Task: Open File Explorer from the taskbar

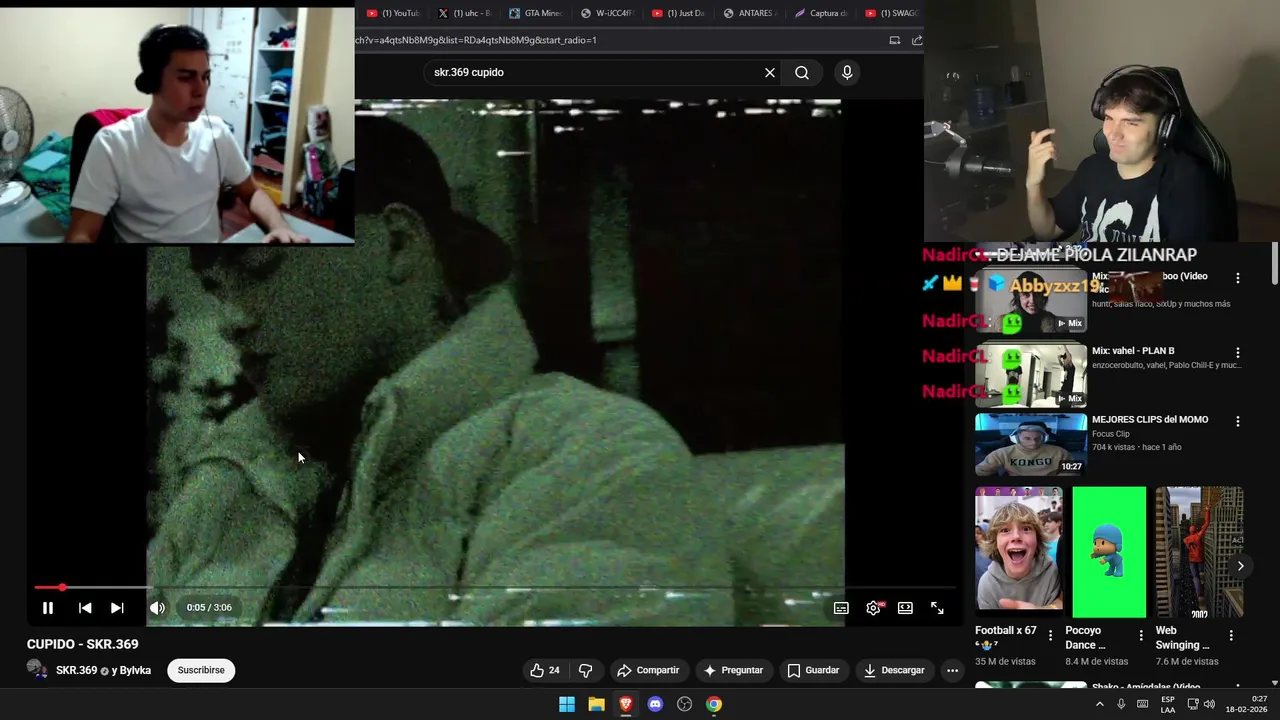Action: tap(596, 704)
